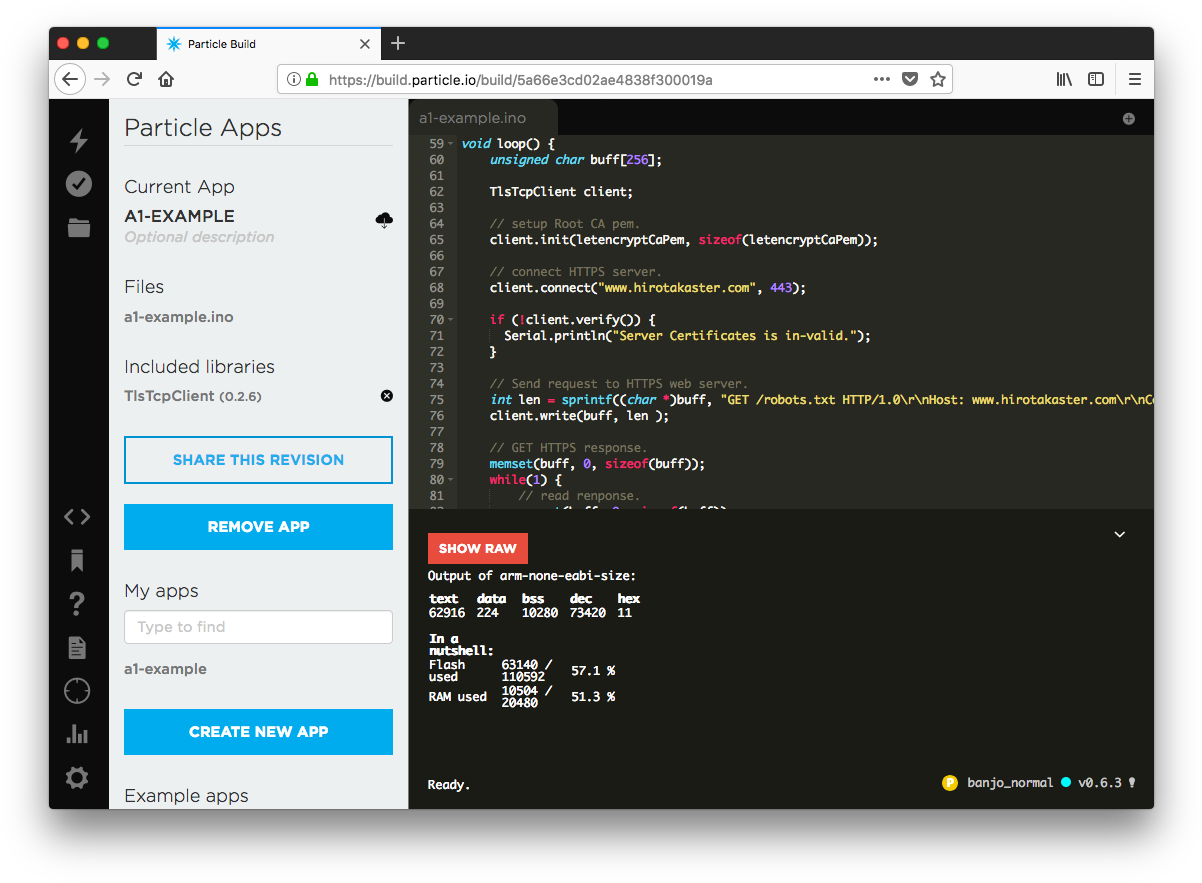Collapse the loop() fold at line 59
1202x883 pixels.
point(449,143)
